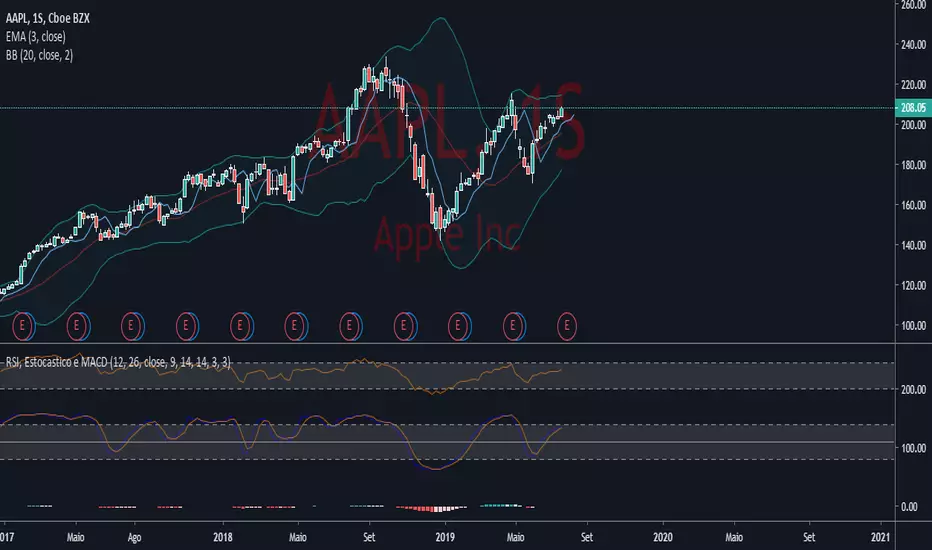932x550 pixels.
Task: Select the BB (20, close, 2) indicator legend
Action: tap(39, 55)
